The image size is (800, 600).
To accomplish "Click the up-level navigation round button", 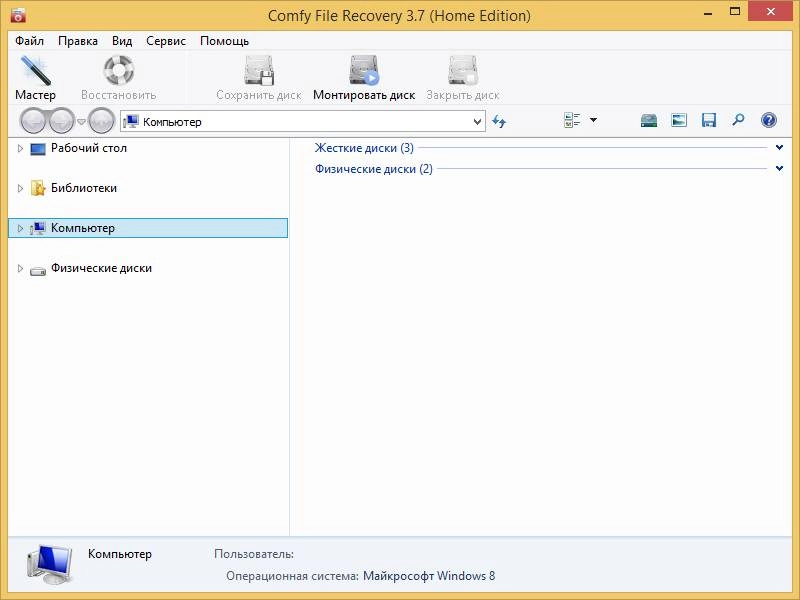I will 101,121.
